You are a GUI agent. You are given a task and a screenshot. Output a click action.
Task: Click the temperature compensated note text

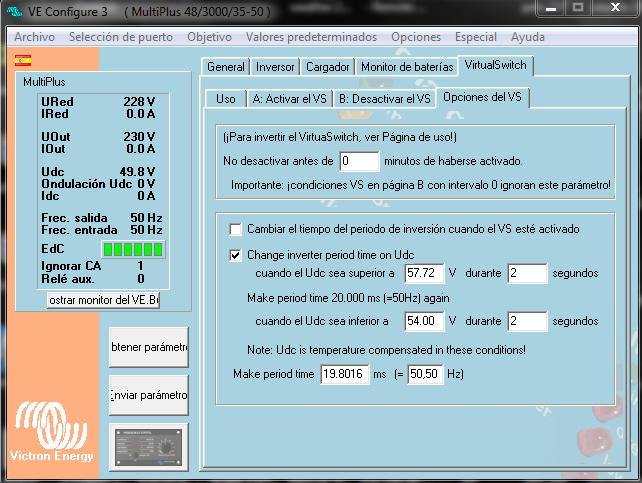(387, 350)
